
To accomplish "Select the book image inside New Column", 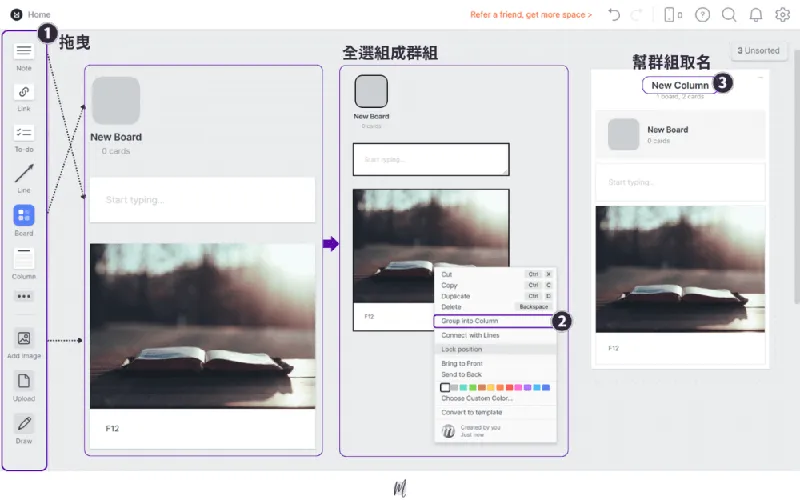I will pos(680,269).
